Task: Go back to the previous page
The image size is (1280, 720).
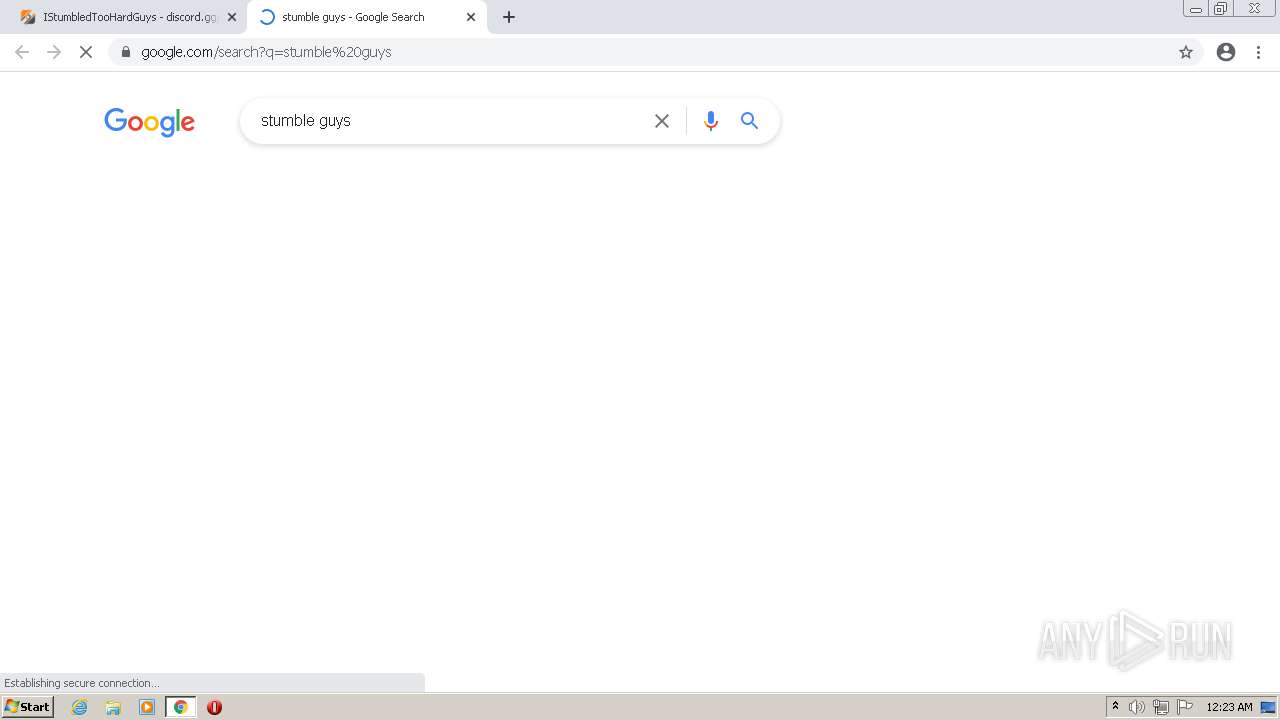Action: click(22, 52)
